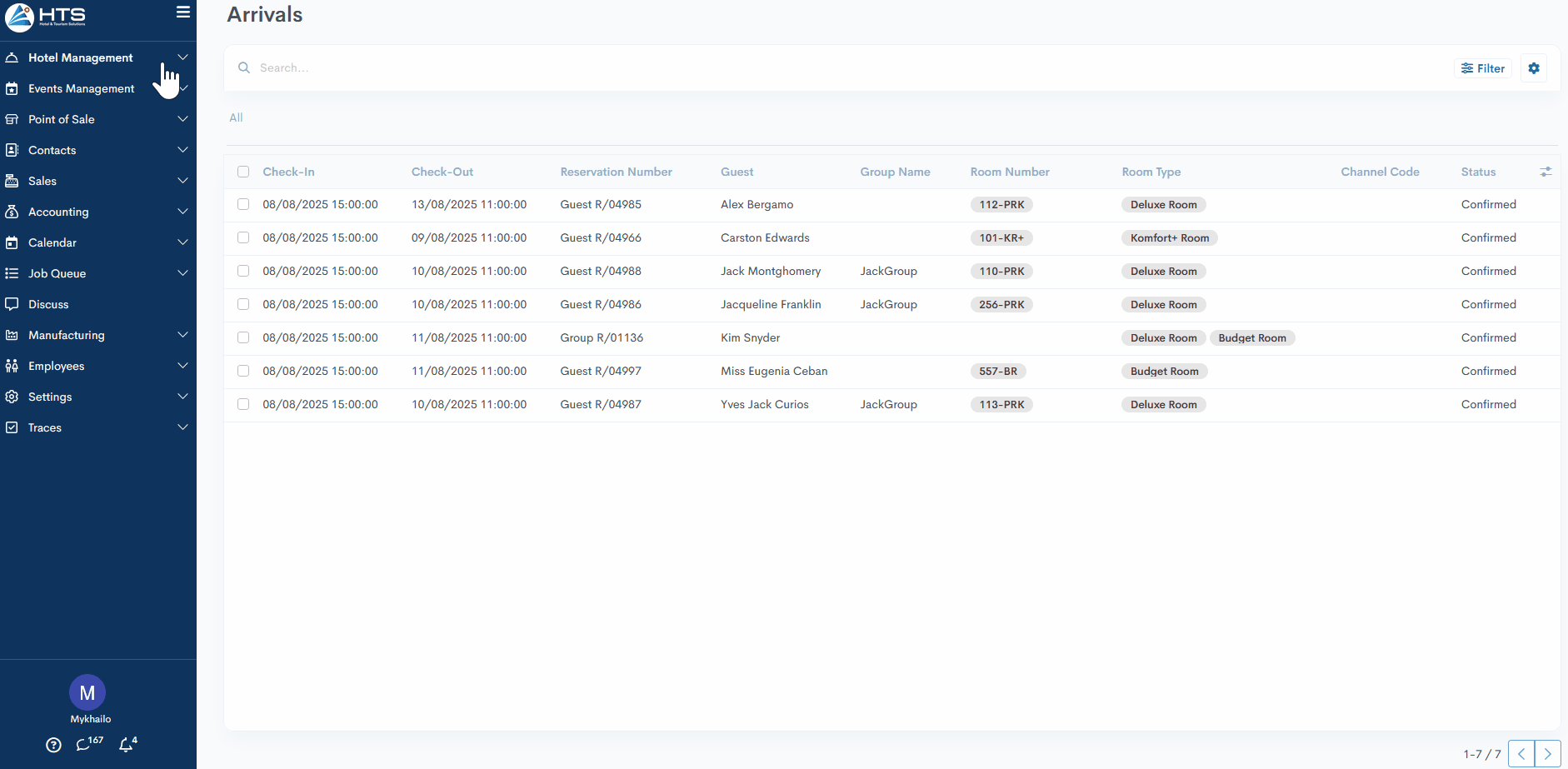This screenshot has height=769, width=1568.
Task: Expand the Settings sidebar chevron
Action: [x=182, y=397]
